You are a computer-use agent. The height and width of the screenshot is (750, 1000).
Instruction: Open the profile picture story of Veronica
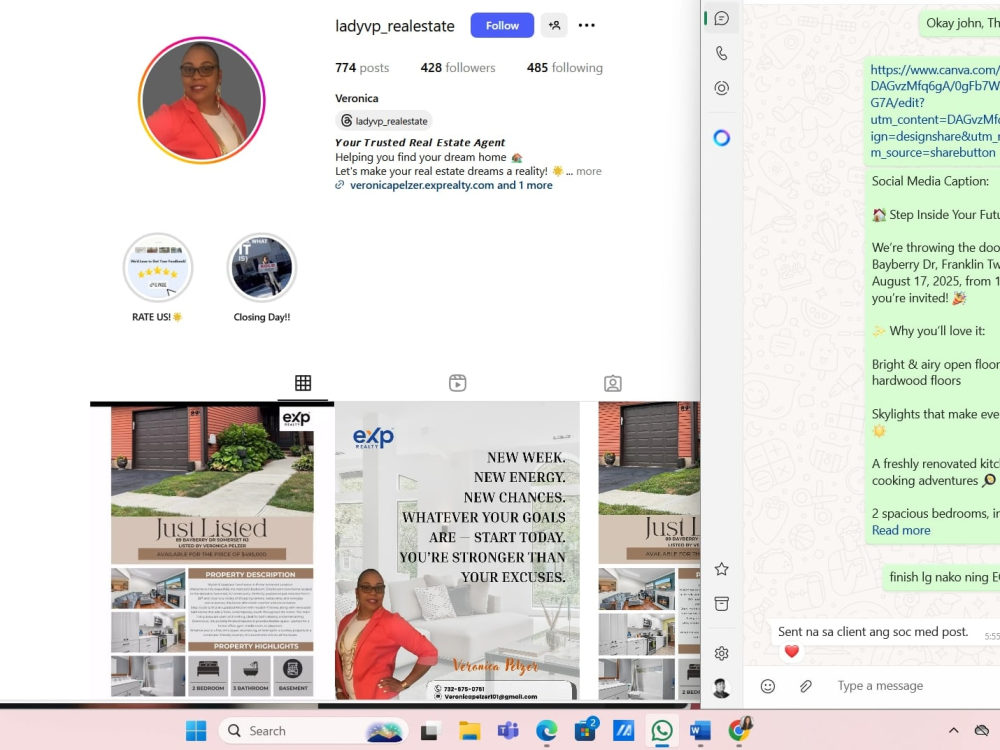[x=201, y=100]
